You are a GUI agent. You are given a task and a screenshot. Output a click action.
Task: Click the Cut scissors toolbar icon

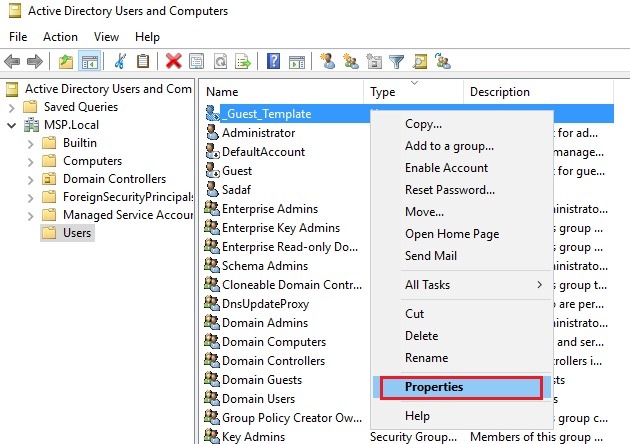pos(120,62)
